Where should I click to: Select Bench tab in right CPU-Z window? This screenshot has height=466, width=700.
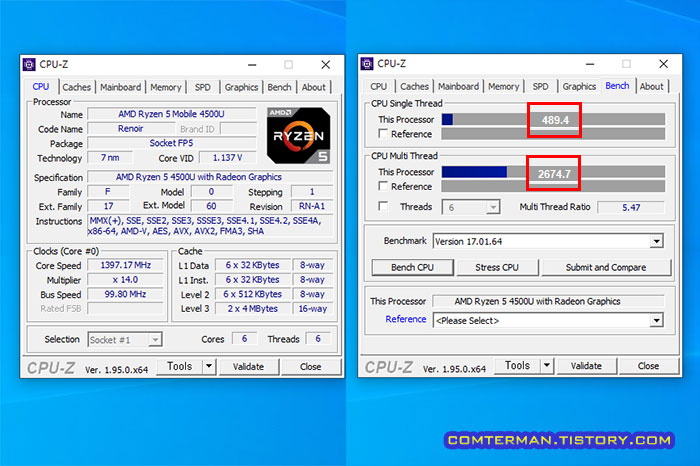pos(617,86)
